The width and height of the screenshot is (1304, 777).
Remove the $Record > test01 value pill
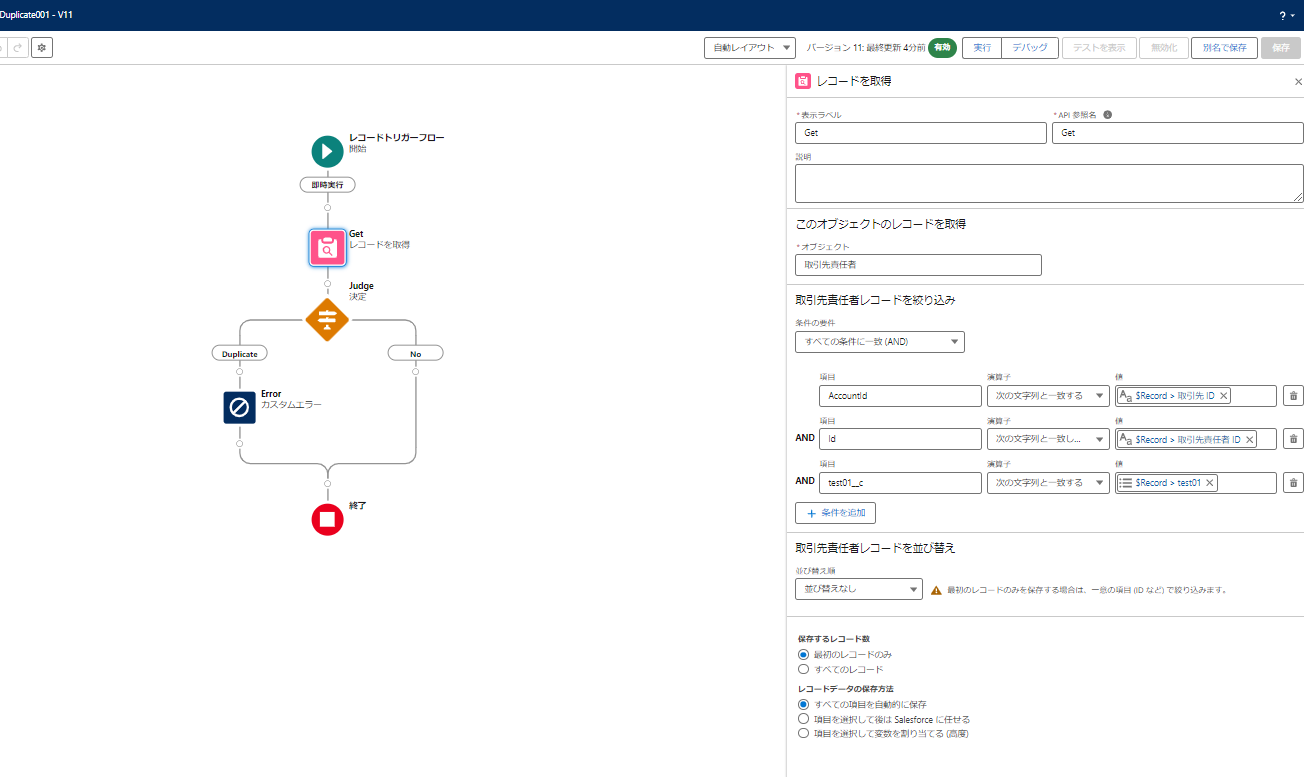point(1210,483)
